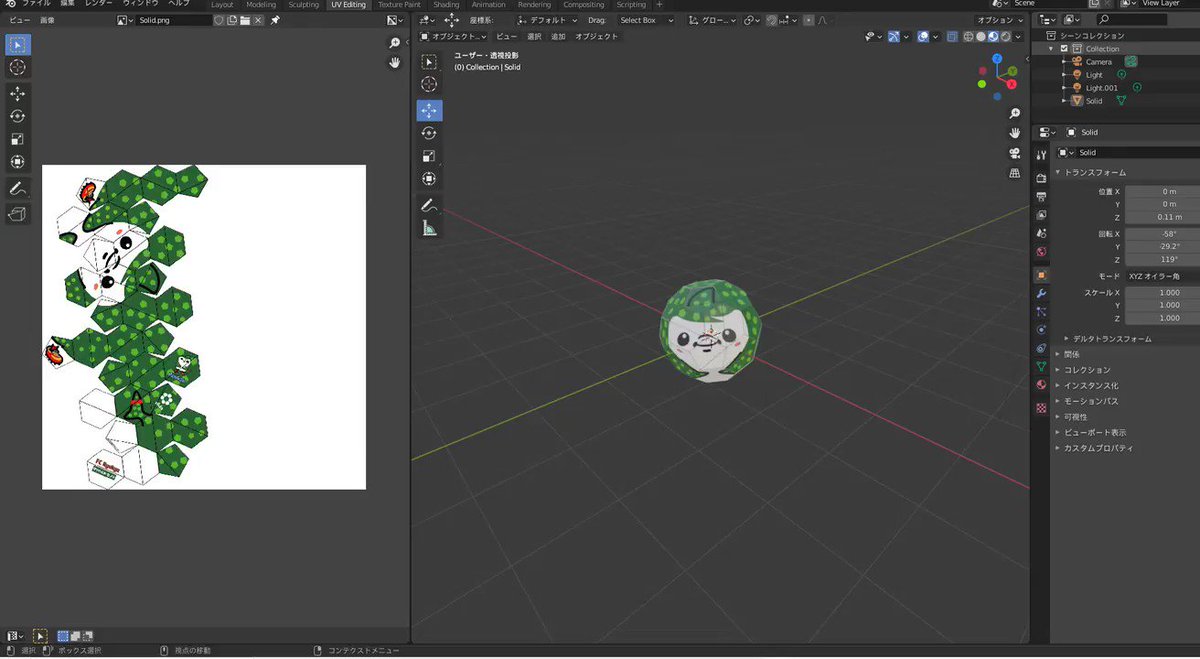Enable wireframe viewport shading
The height and width of the screenshot is (659, 1200).
968,36
